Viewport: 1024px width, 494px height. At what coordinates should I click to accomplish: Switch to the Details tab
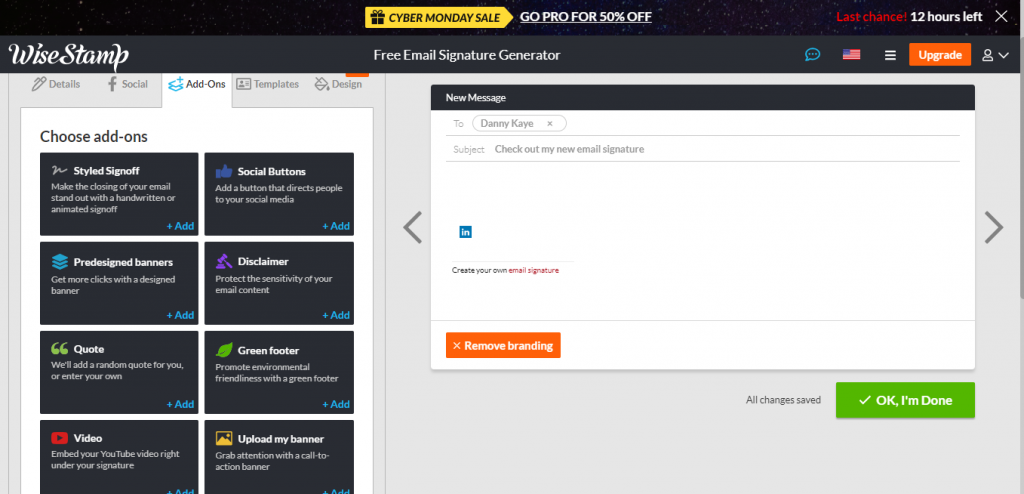56,84
